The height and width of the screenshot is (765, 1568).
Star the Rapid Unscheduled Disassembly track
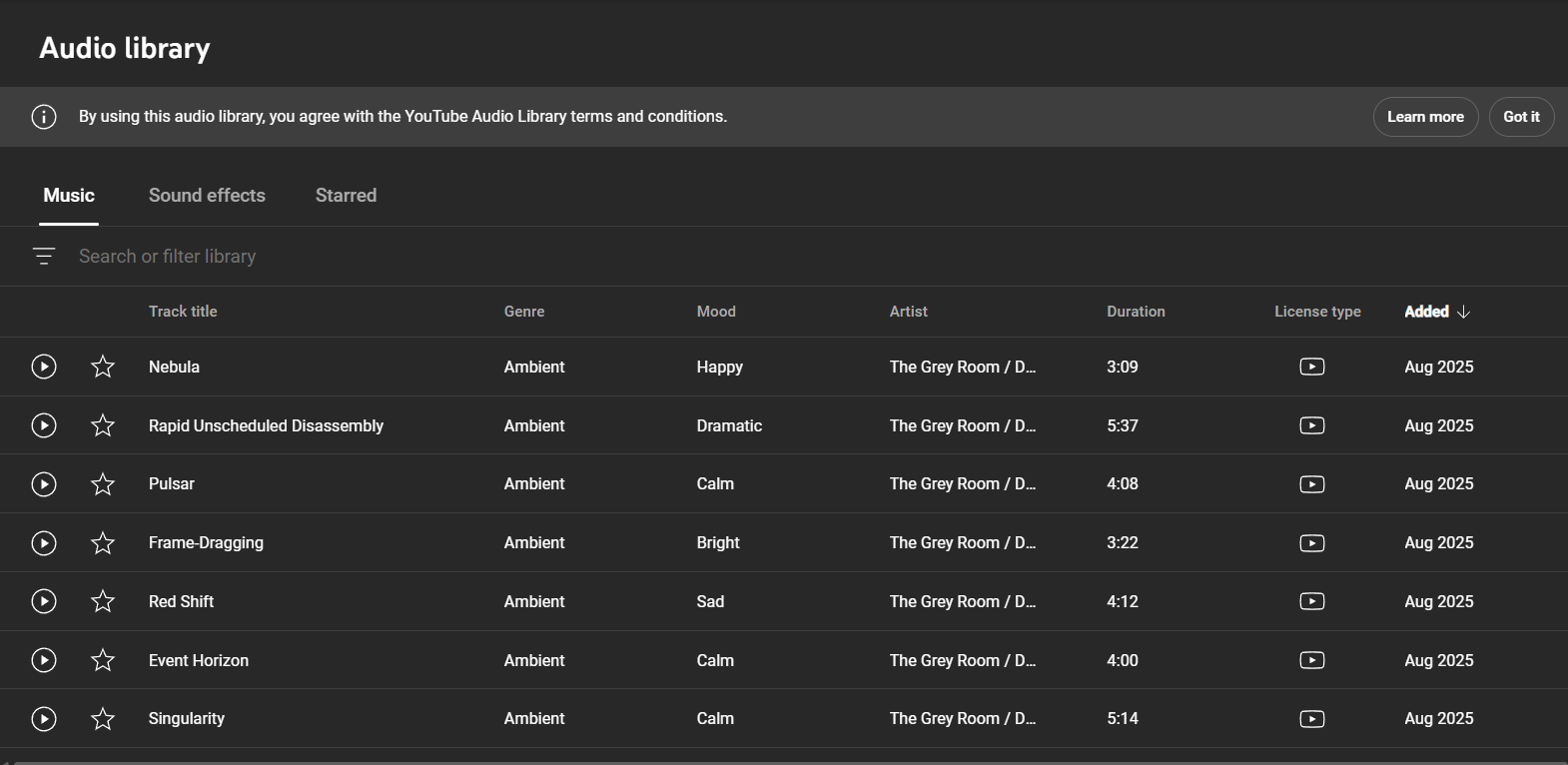(x=103, y=425)
